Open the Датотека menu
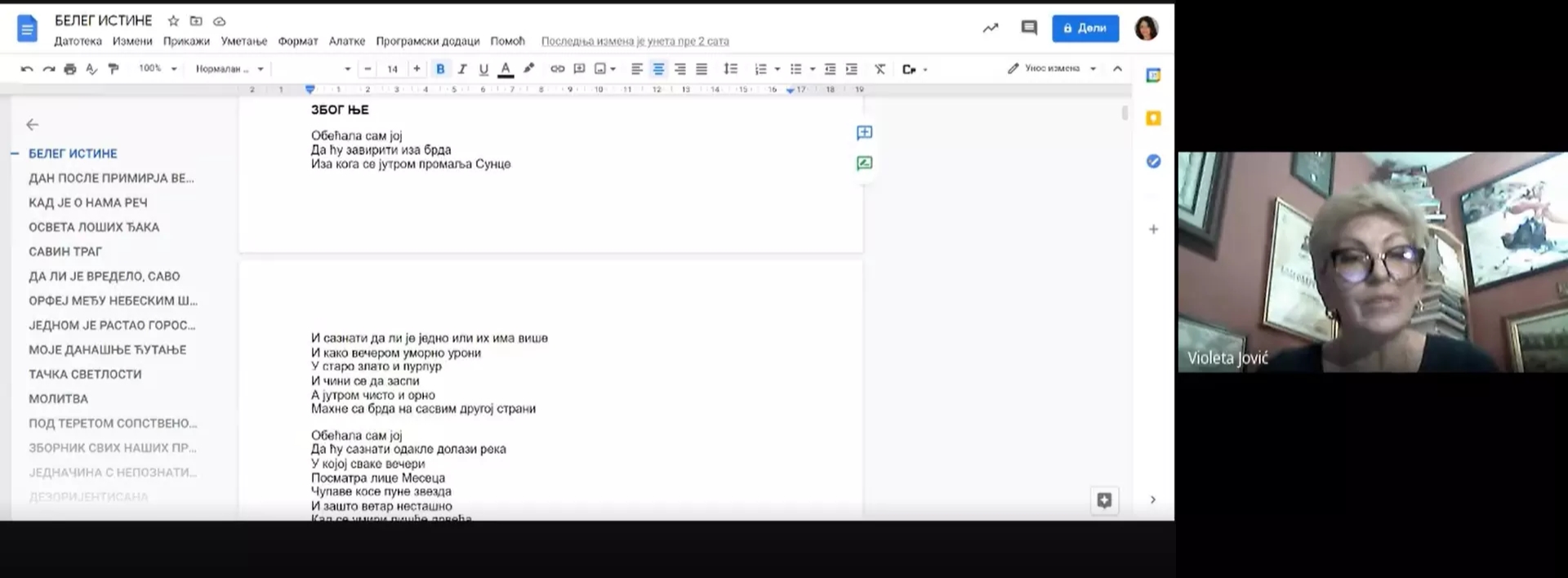The height and width of the screenshot is (578, 1568). pyautogui.click(x=78, y=41)
